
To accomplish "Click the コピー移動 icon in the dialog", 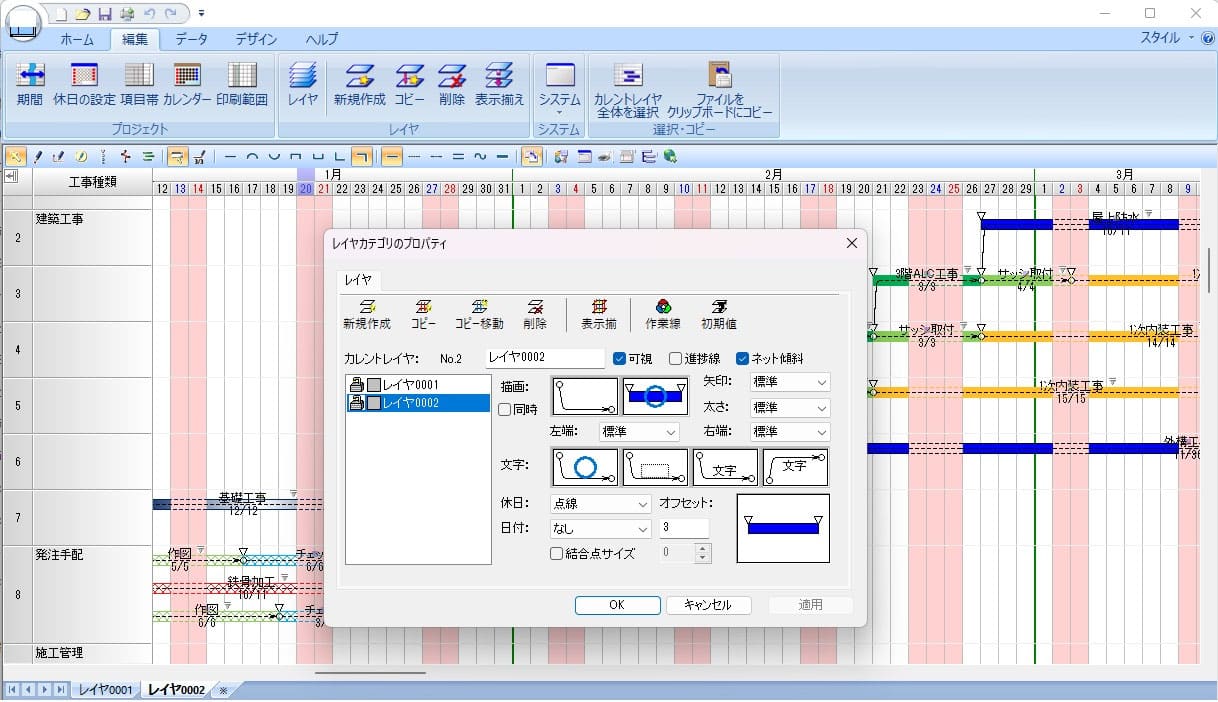I will click(x=479, y=314).
